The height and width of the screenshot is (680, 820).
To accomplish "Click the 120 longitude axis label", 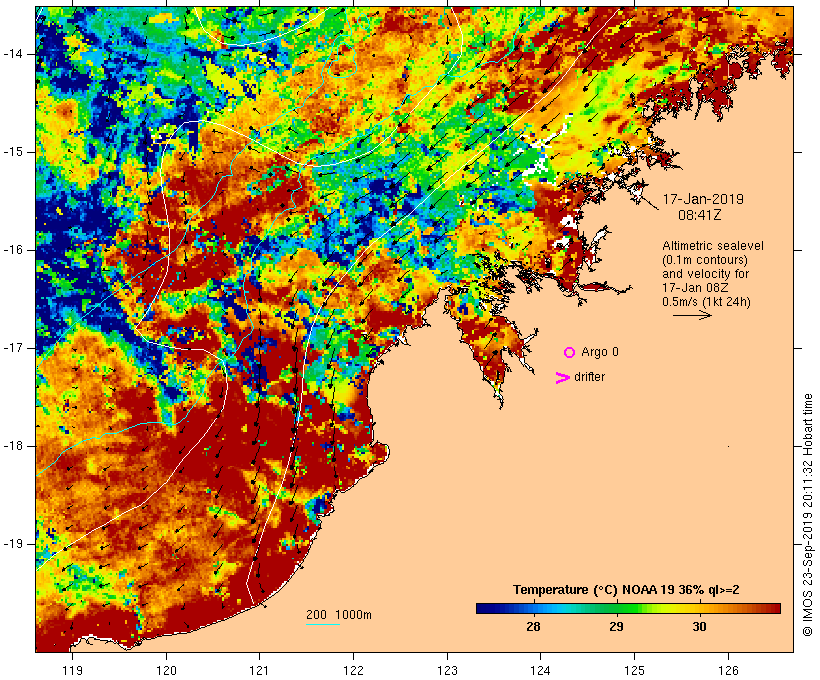I will tap(166, 670).
